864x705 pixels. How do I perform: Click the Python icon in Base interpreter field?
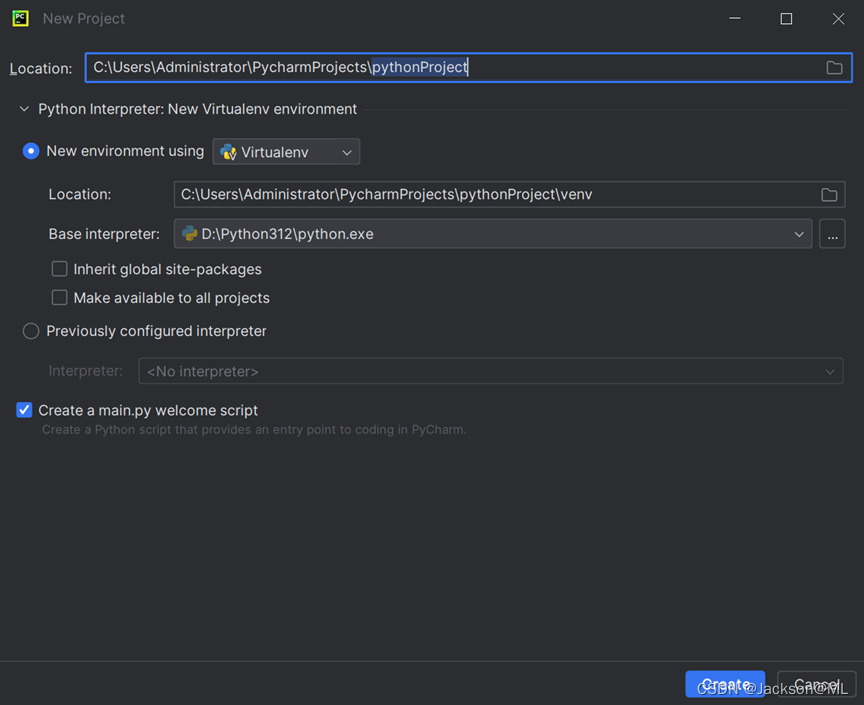point(190,234)
